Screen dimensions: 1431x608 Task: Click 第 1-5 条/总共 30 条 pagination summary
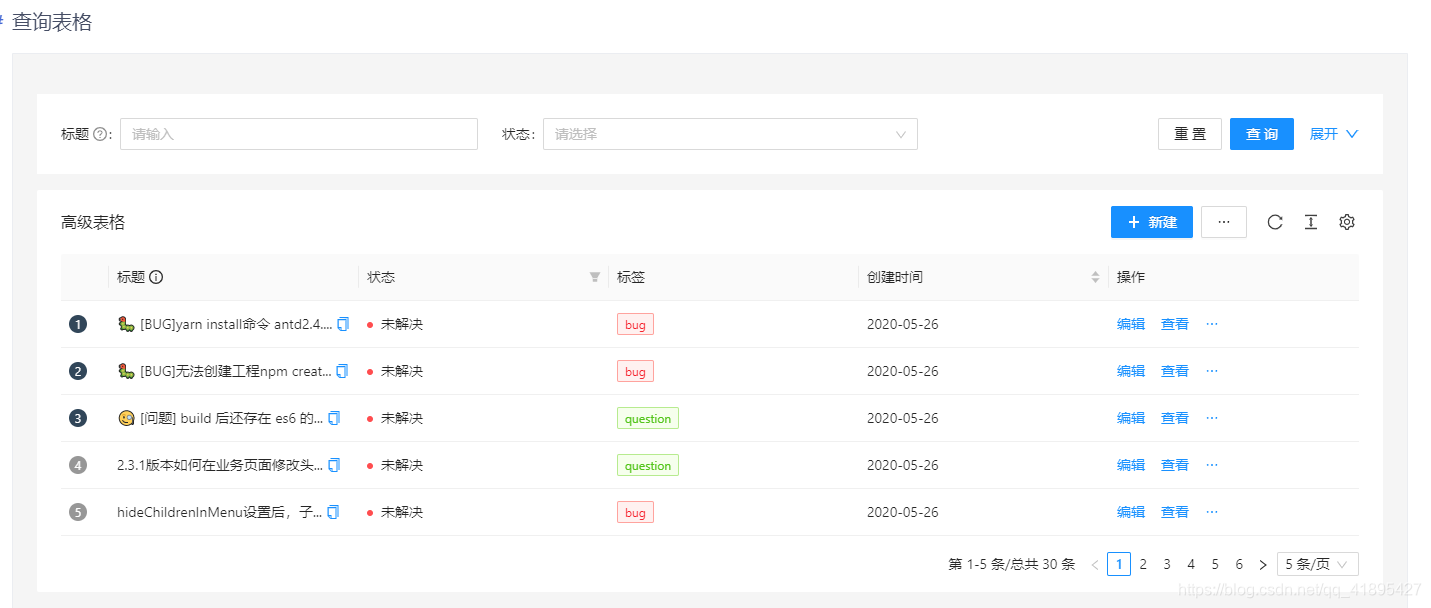coord(1012,565)
